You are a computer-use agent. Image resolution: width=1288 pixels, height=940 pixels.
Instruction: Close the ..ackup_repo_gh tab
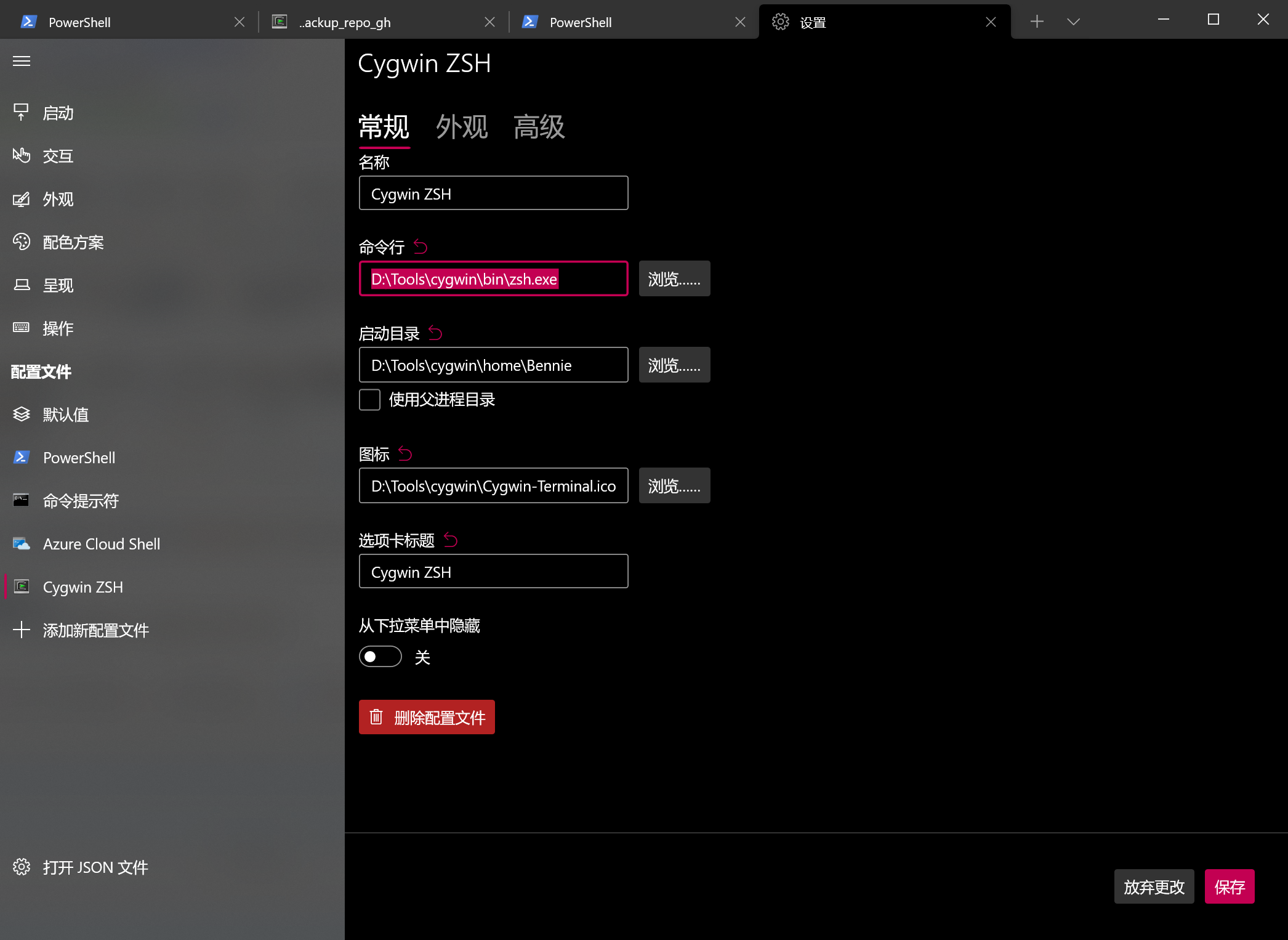tap(489, 22)
